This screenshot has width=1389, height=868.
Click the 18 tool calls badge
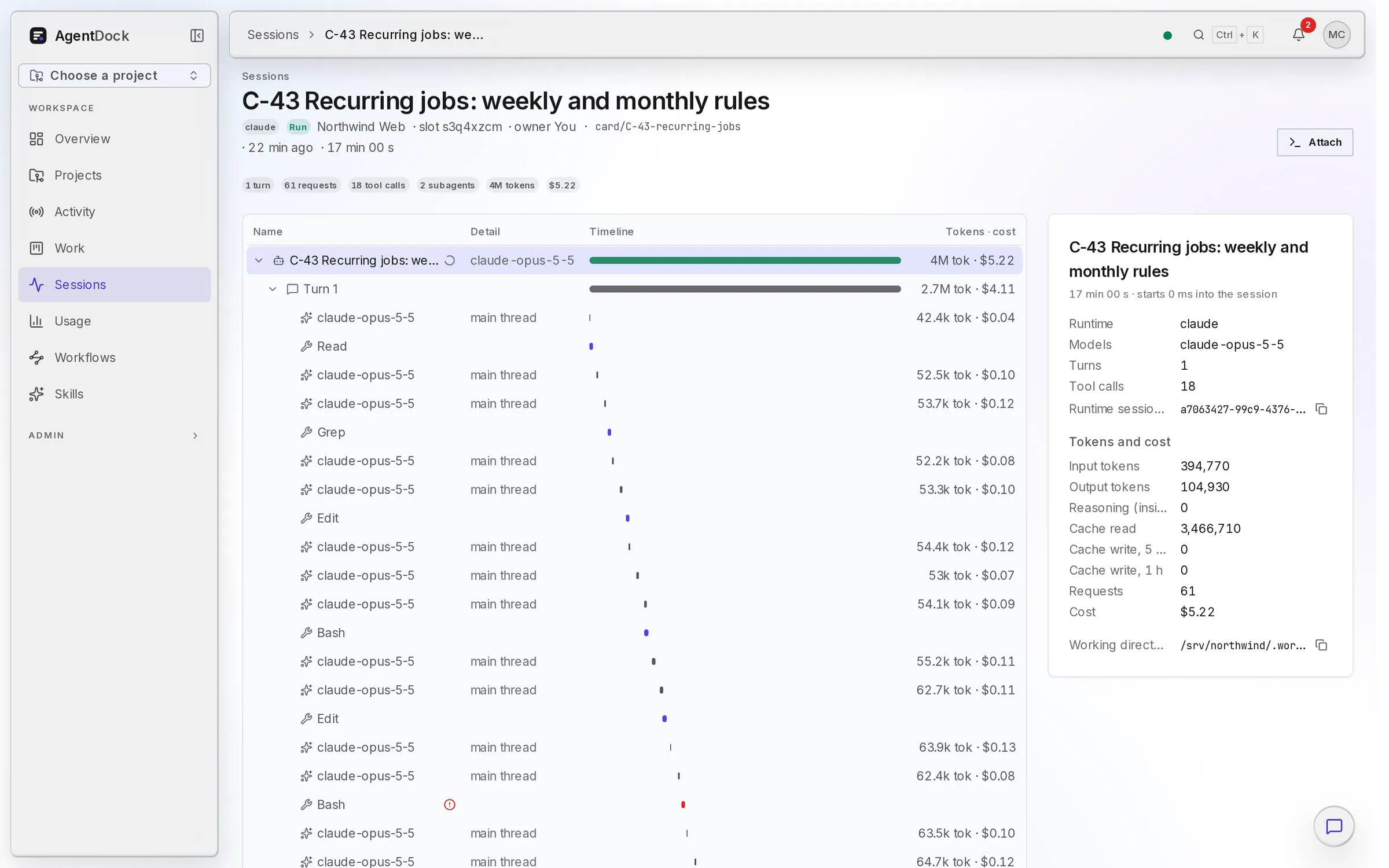coord(378,185)
